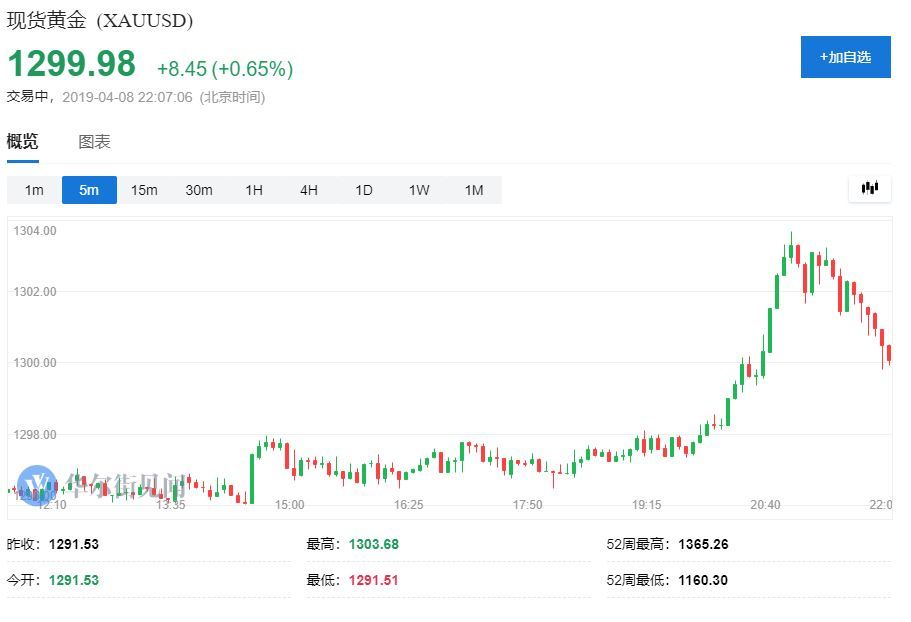Switch chart to 1H interval

pyautogui.click(x=254, y=190)
